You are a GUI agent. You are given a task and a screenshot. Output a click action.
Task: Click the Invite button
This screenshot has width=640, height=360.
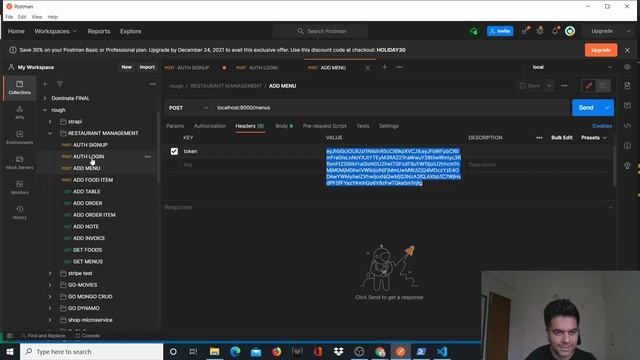[500, 31]
